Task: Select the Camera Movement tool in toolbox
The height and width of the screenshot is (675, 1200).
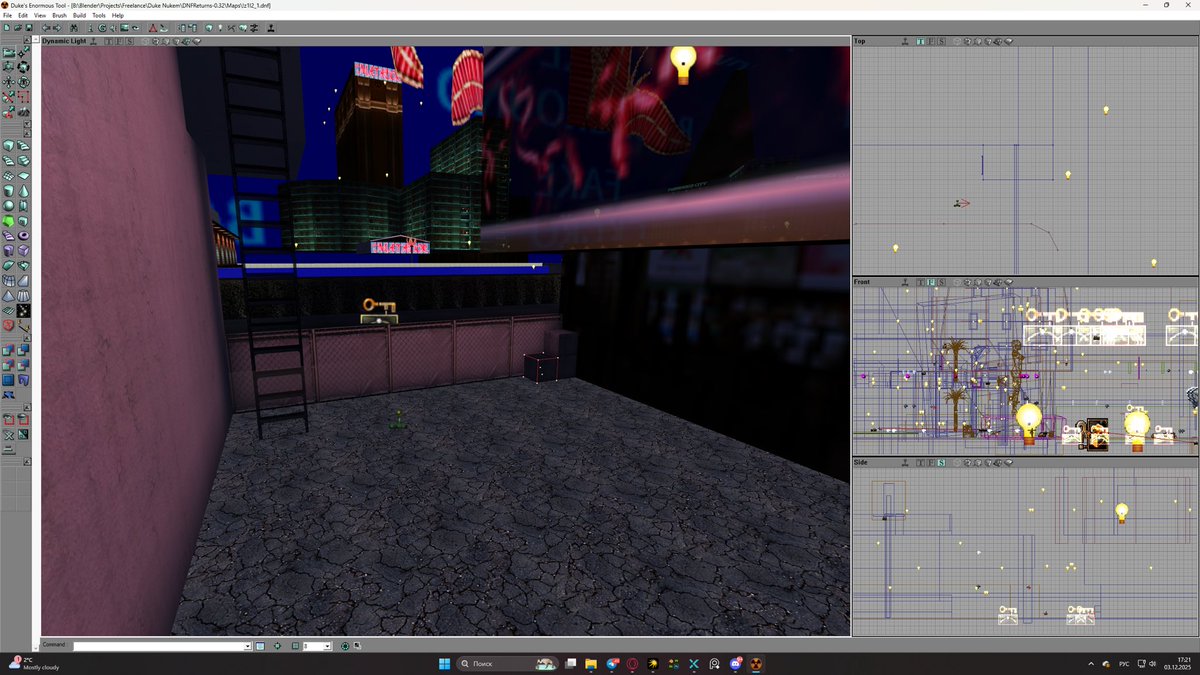Action: (x=9, y=52)
